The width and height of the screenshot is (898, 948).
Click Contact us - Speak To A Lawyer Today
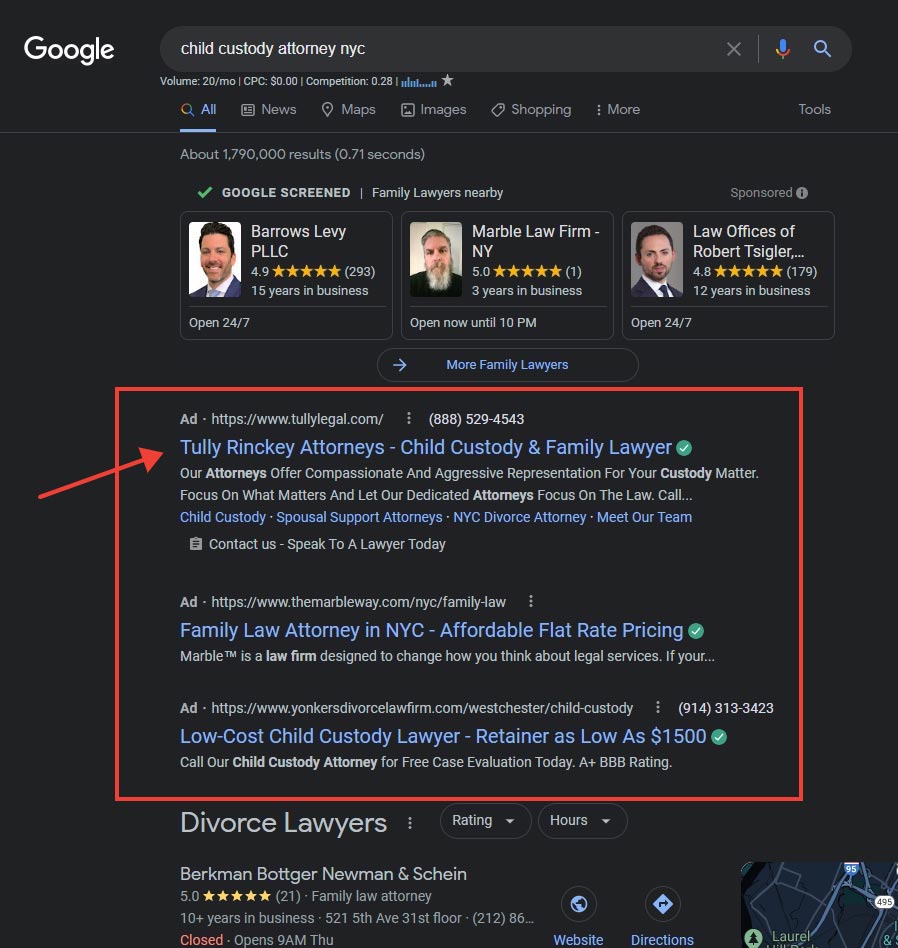point(327,544)
